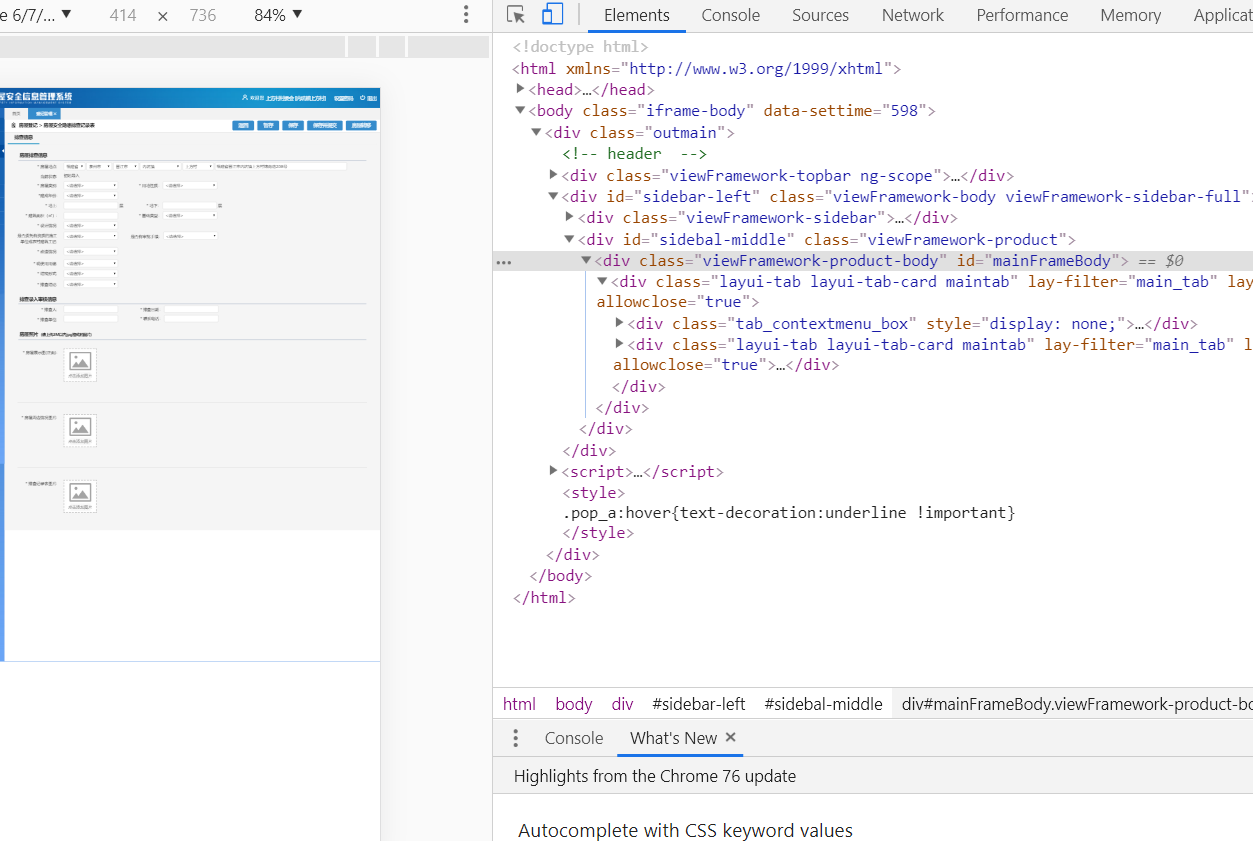Select the #sidebar-left breadcrumb
Viewport: 1253px width, 841px height.
click(x=699, y=704)
